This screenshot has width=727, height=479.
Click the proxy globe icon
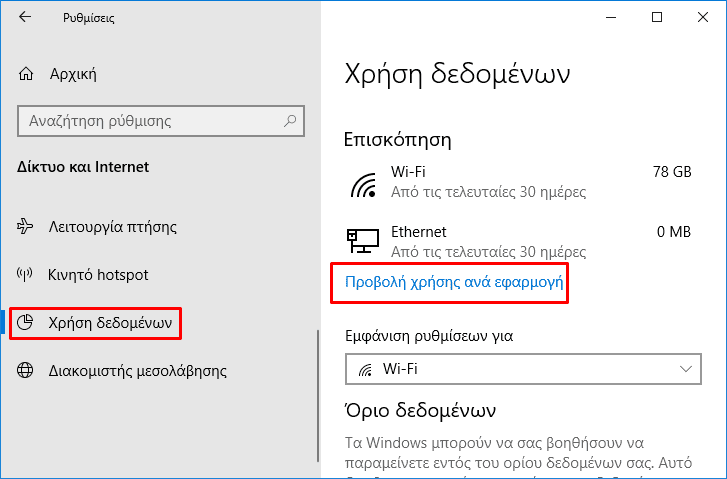(26, 371)
